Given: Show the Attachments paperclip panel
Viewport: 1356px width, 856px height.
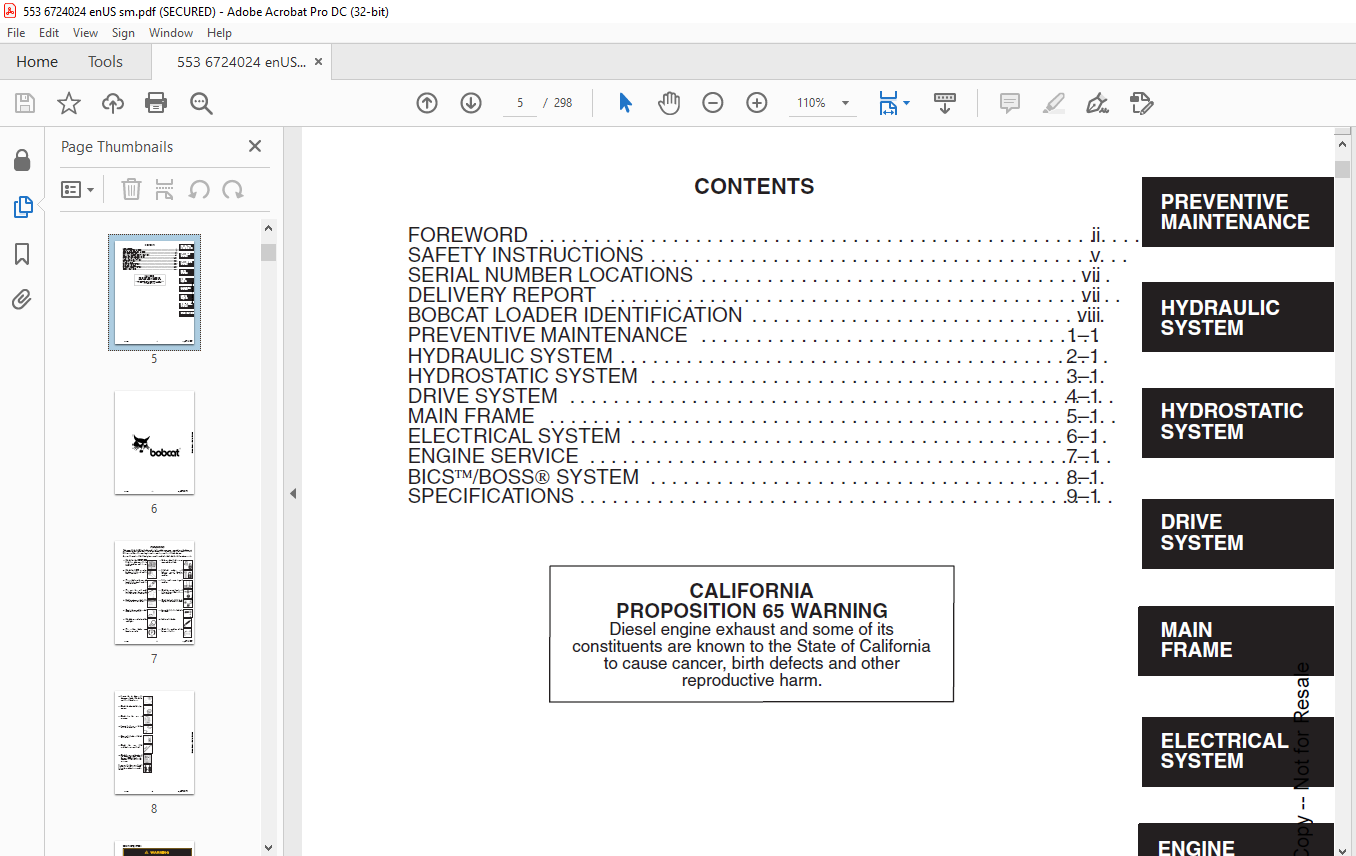Looking at the screenshot, I should (x=22, y=300).
